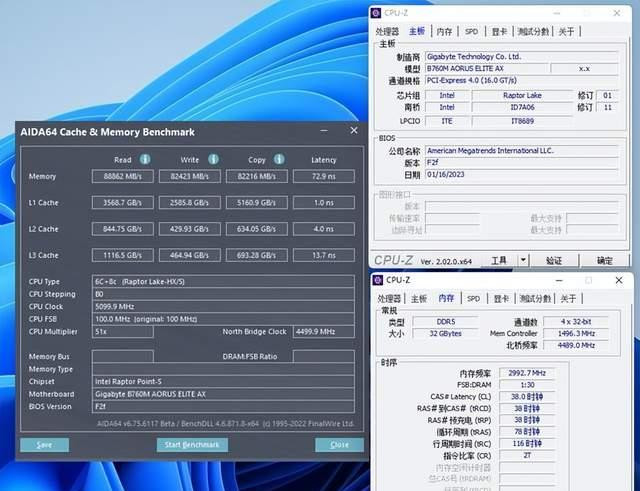The width and height of the screenshot is (640, 491).
Task: Click the top CPU-Z window app icon
Action: pyautogui.click(x=376, y=13)
